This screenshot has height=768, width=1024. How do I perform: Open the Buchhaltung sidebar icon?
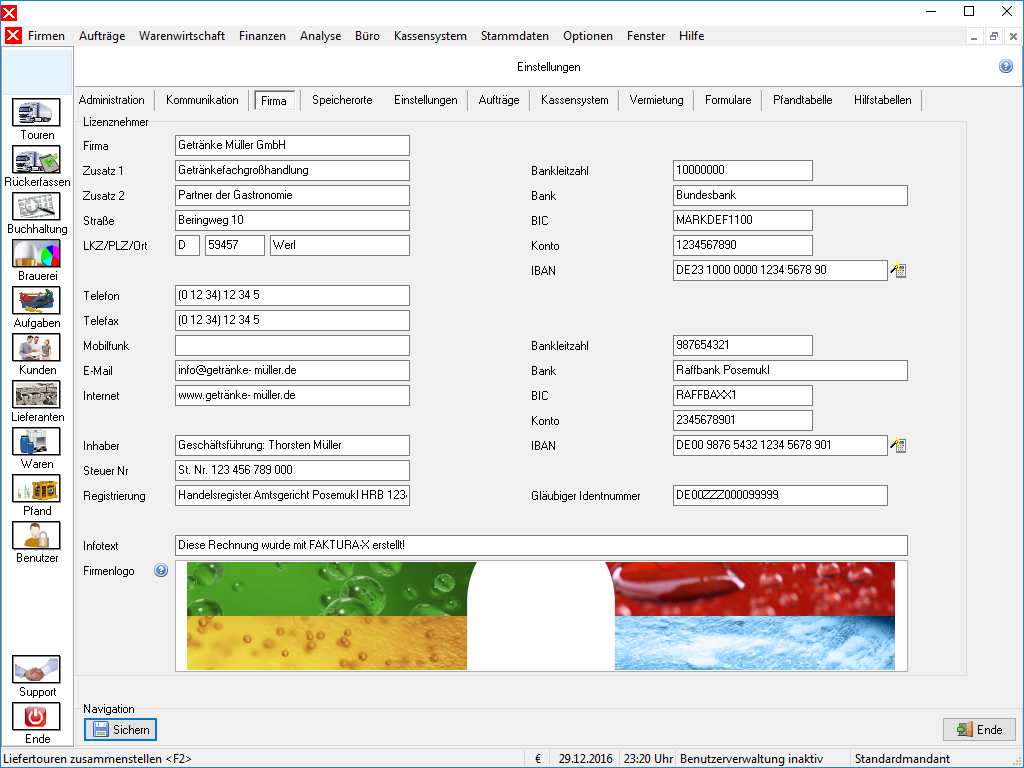point(36,206)
